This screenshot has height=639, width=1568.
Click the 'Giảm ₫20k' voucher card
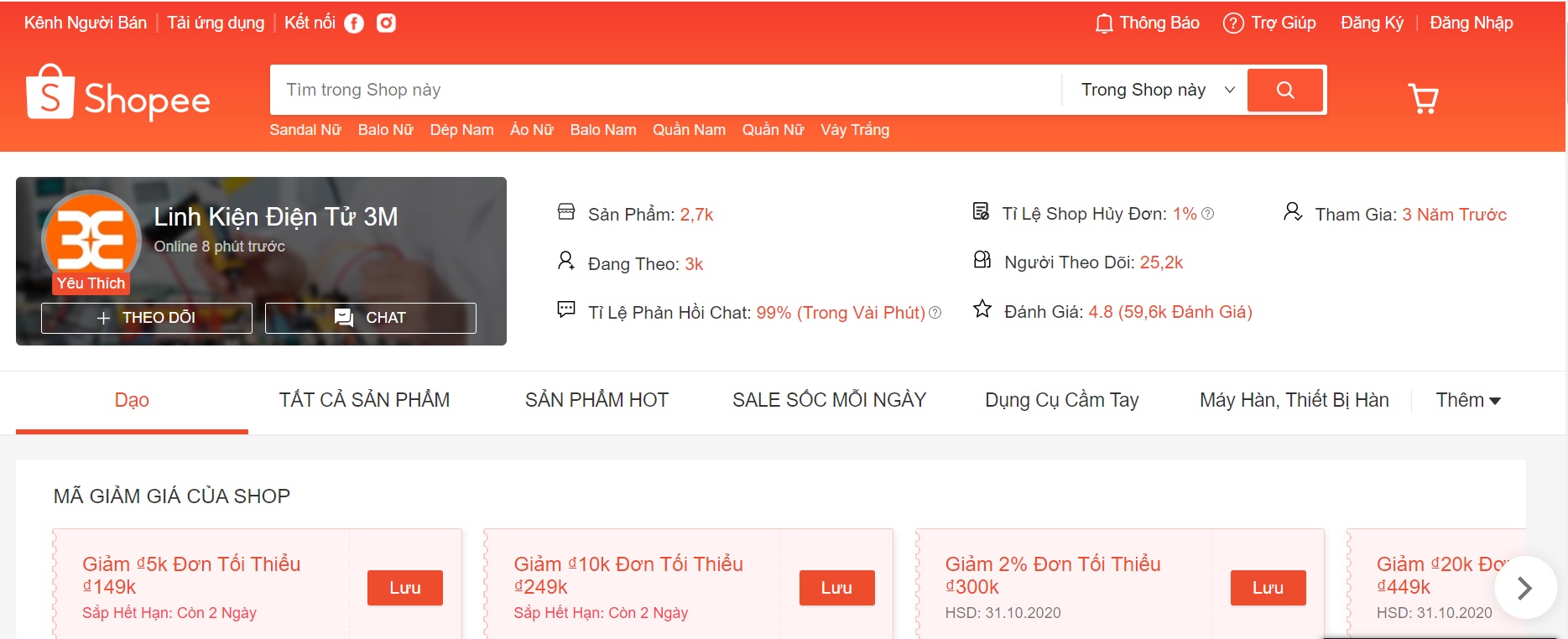click(1435, 584)
